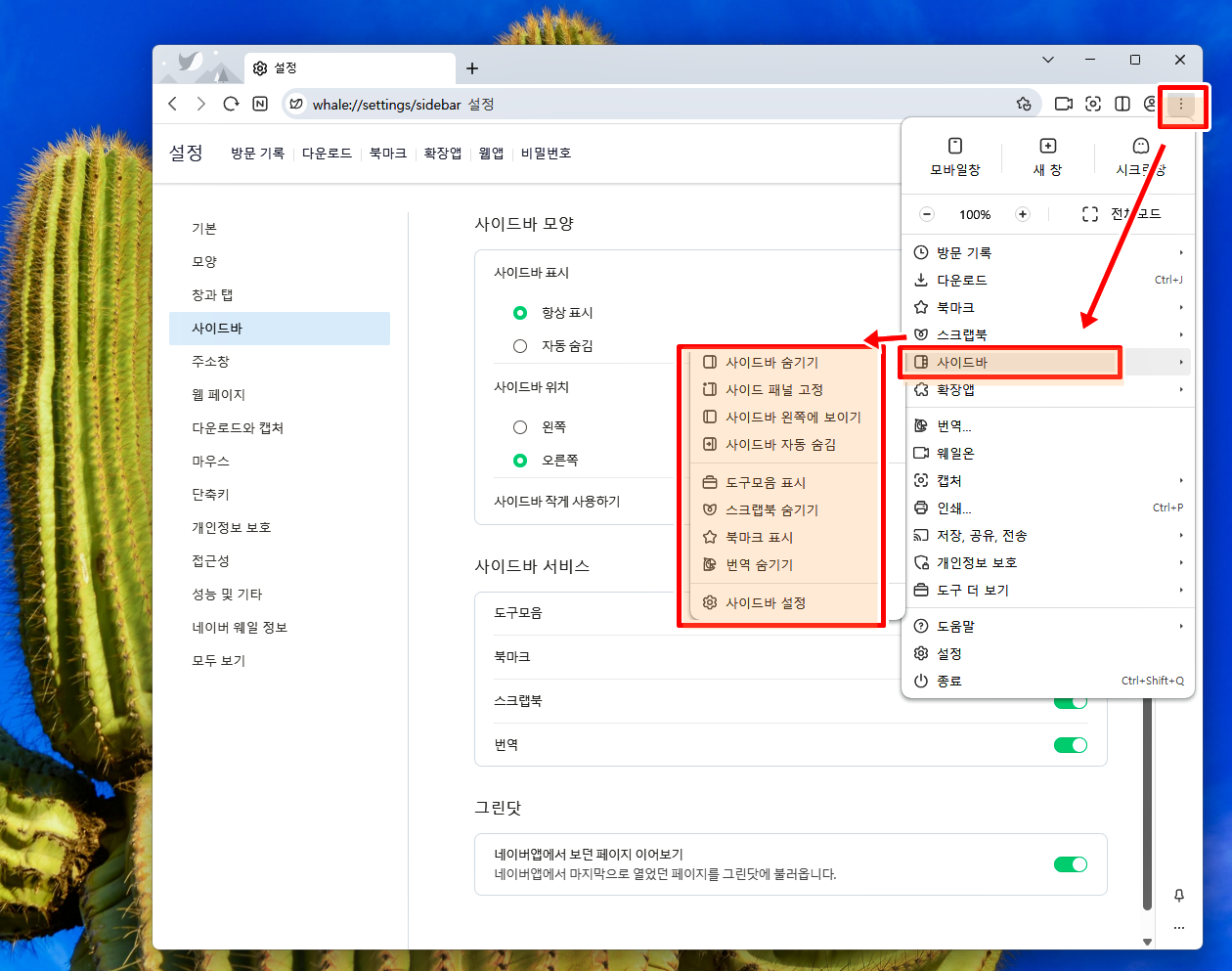Select 사이드바 자동 숨김 menu item
The height and width of the screenshot is (971, 1232).
786,444
